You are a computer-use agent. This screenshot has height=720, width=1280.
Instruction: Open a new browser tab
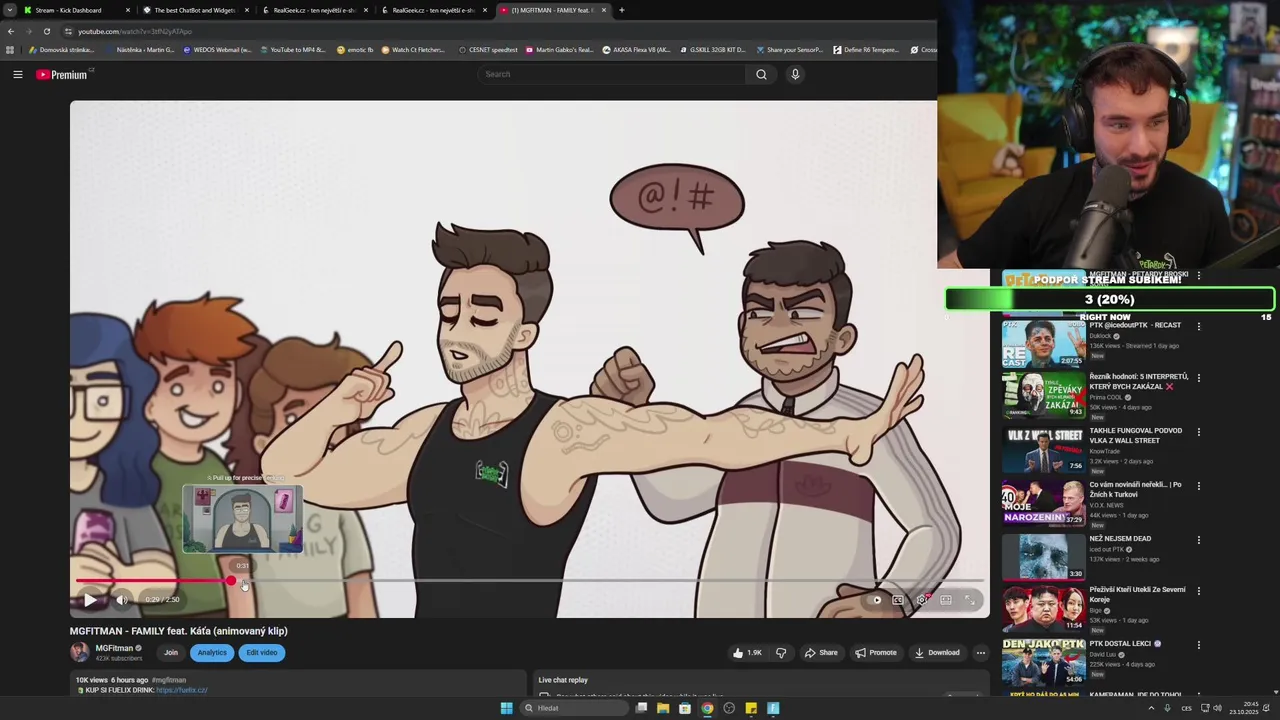(x=621, y=10)
